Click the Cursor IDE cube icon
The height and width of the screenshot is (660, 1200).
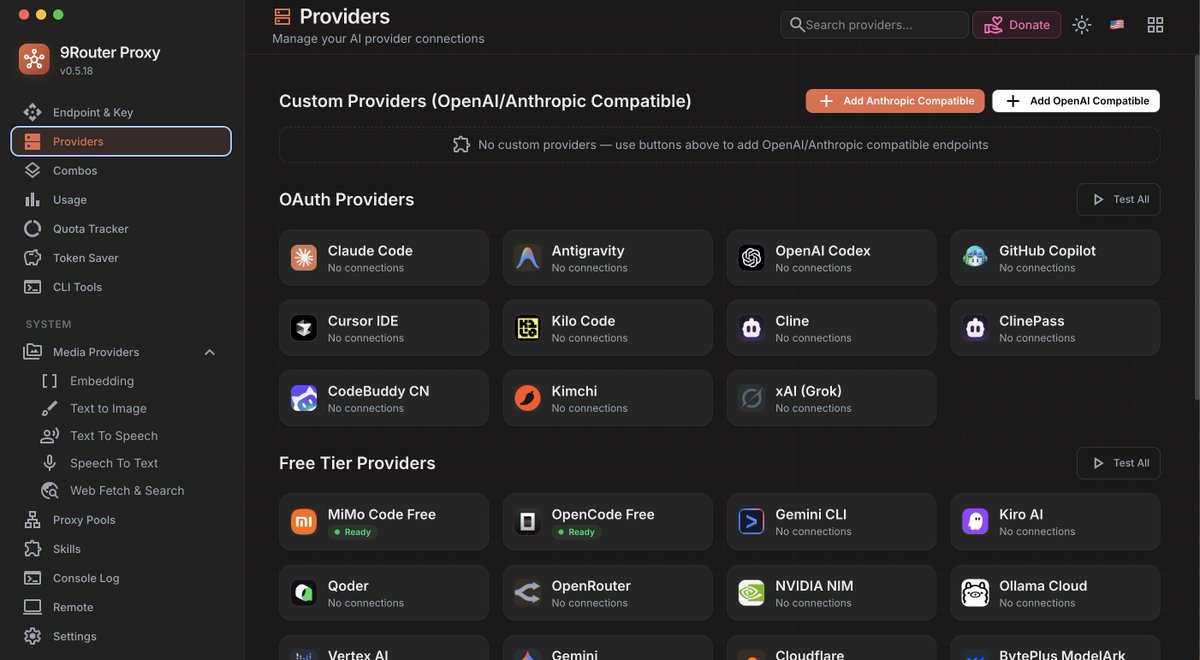(304, 328)
